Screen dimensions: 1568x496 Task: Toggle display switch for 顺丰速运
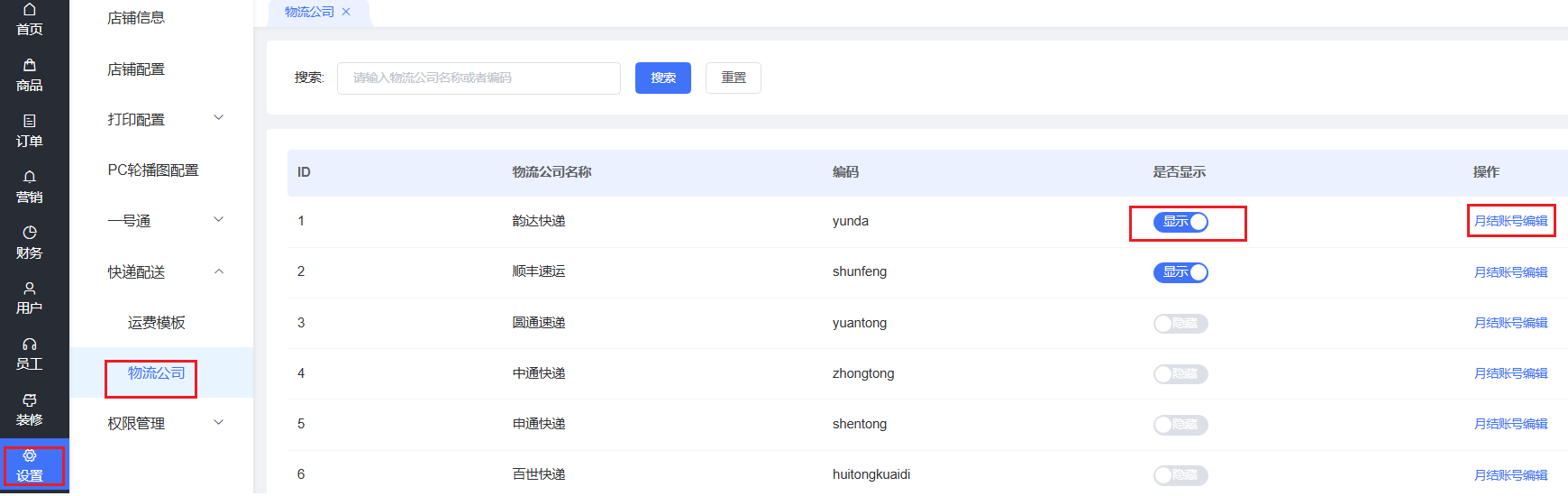tap(1181, 272)
